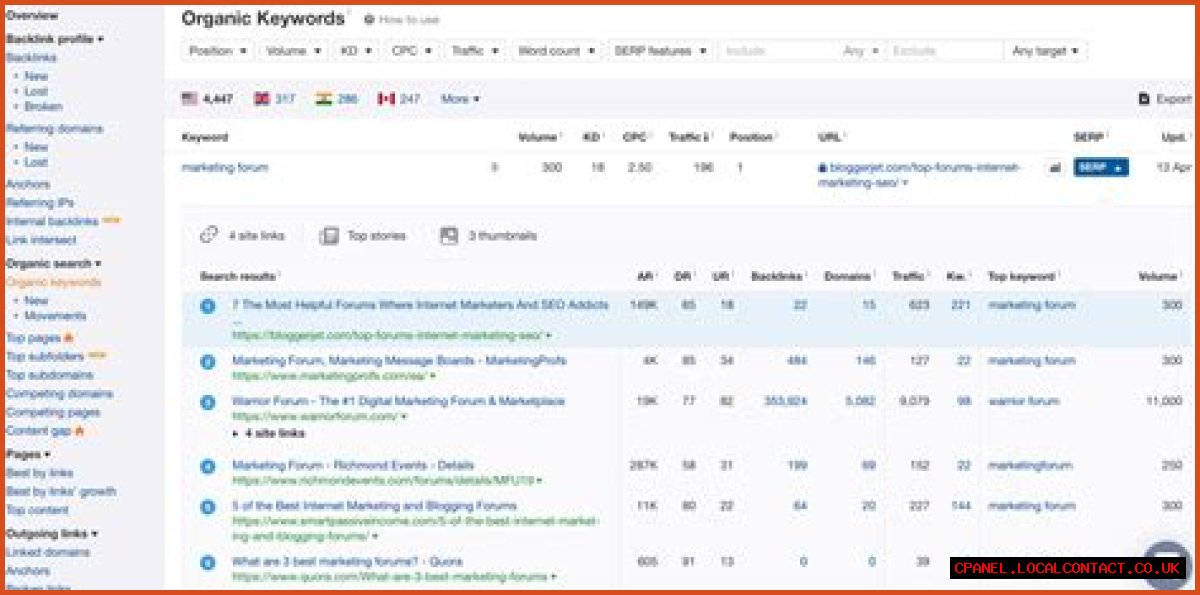Collapse the Backlink profile sidebar section
Screen dimensions: 1200x595
55,39
